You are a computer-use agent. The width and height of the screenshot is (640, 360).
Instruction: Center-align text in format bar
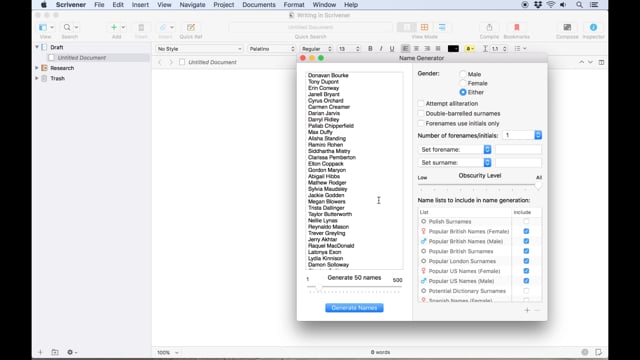[416, 49]
